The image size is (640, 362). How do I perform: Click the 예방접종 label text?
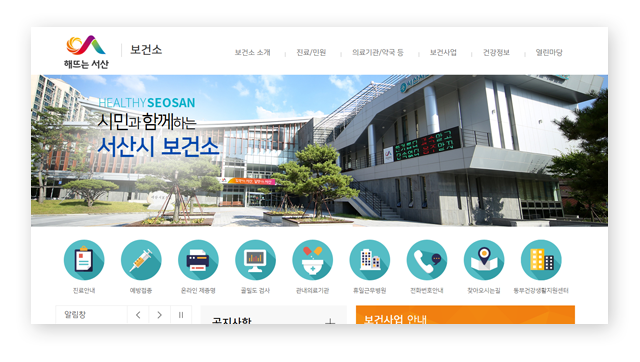coord(141,291)
